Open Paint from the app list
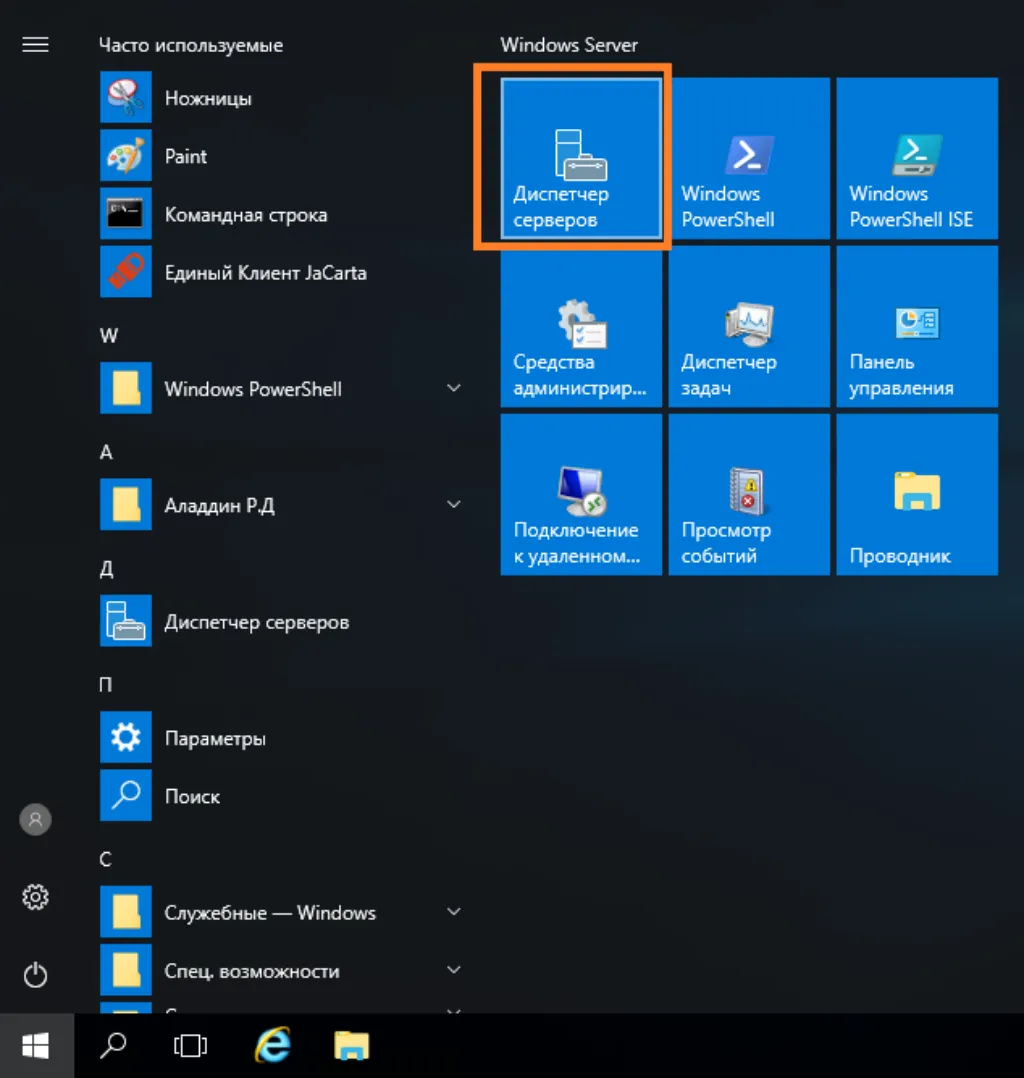The image size is (1024, 1078). pos(282,156)
